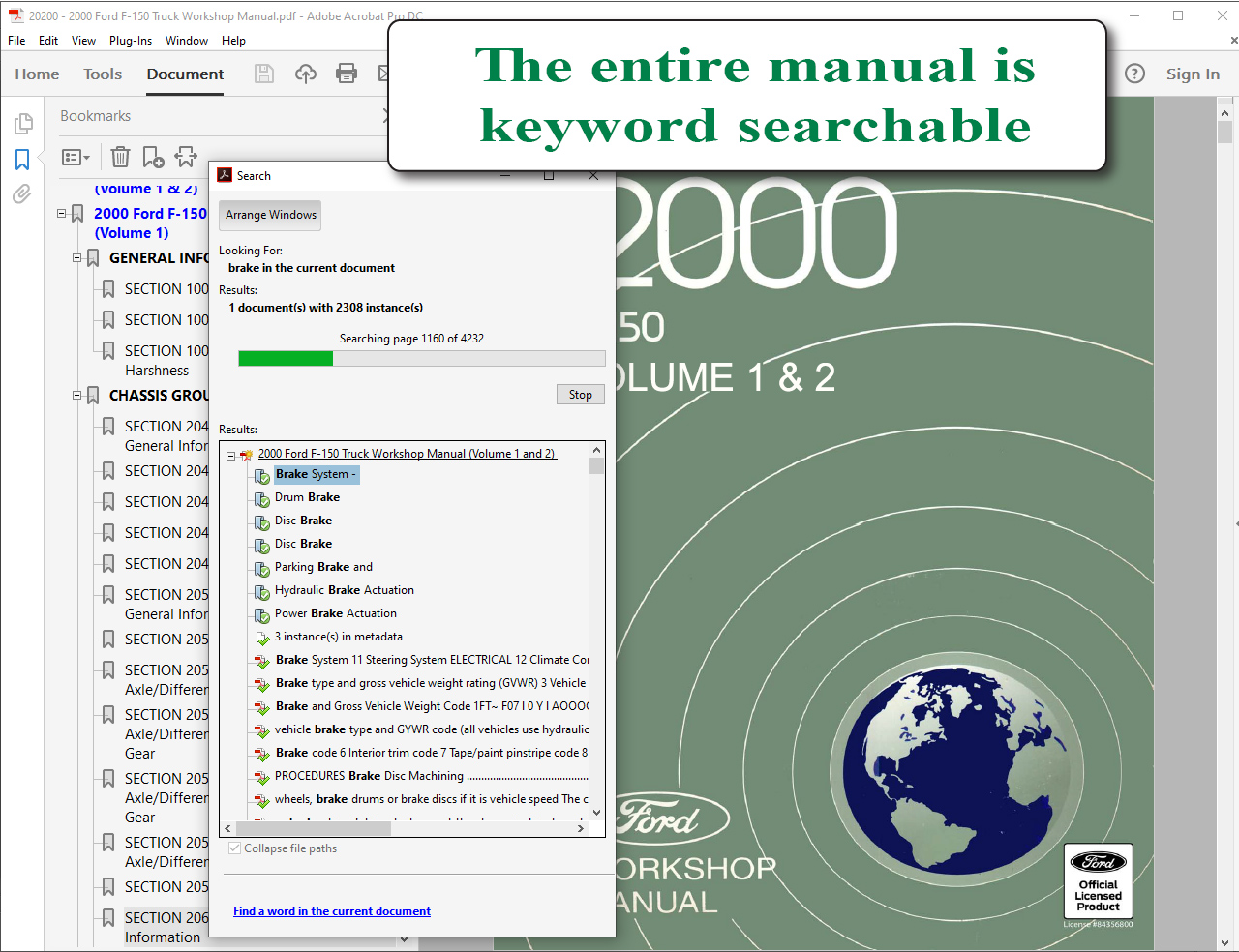Switch to the Tools tab

tap(103, 74)
